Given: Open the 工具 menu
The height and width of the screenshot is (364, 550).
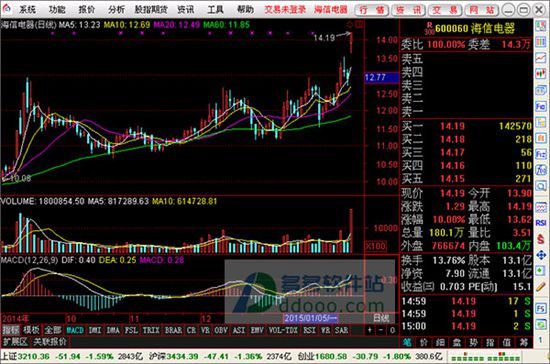Looking at the screenshot, I should [215, 9].
